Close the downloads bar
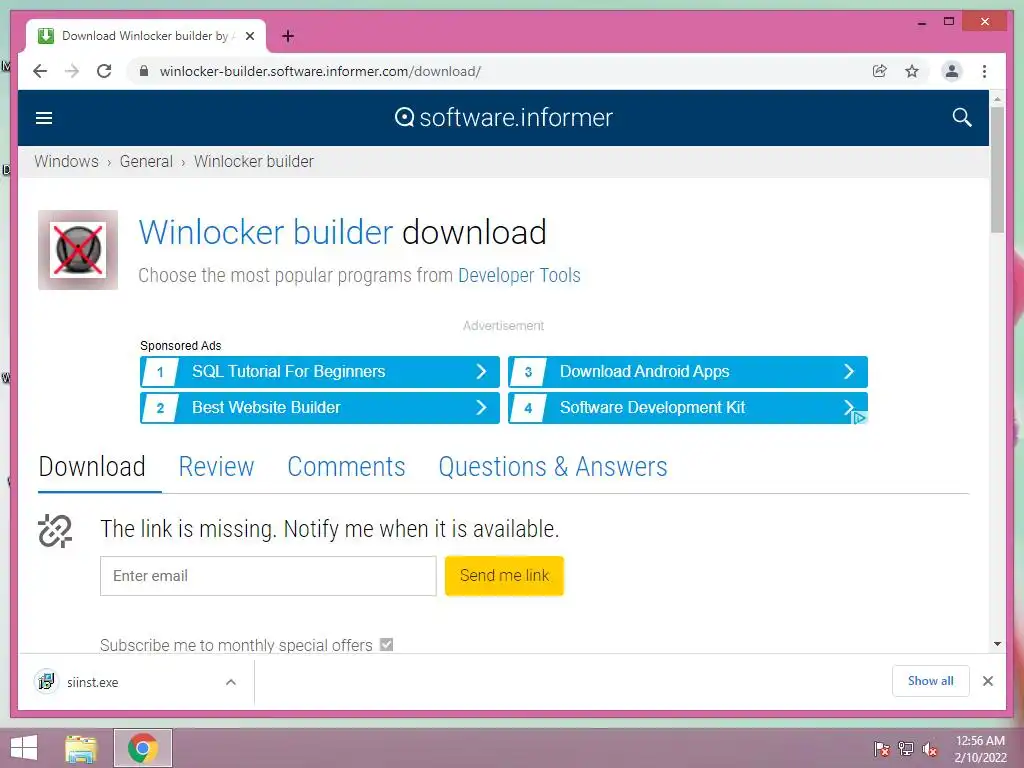The width and height of the screenshot is (1024, 768). [x=987, y=681]
